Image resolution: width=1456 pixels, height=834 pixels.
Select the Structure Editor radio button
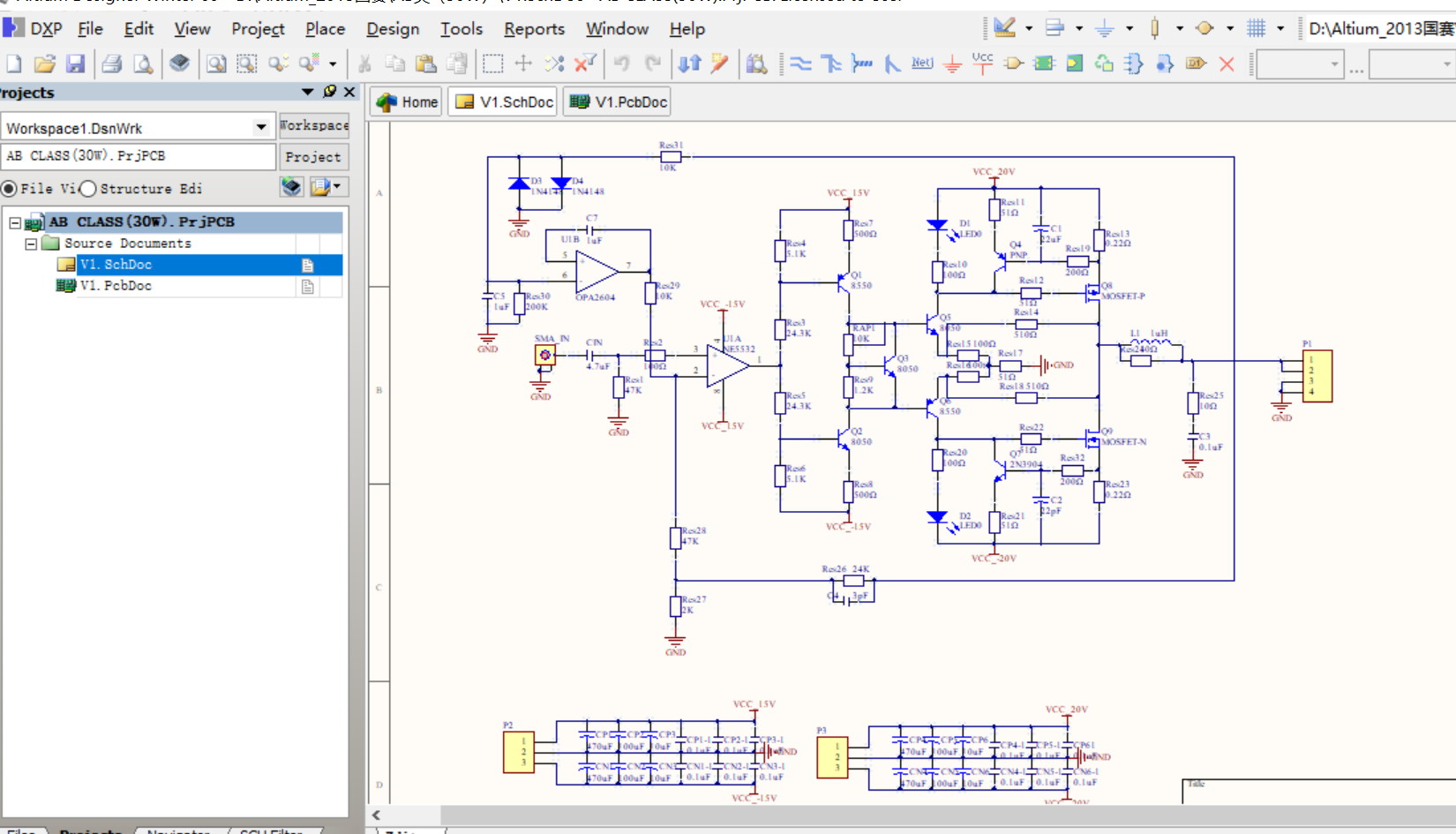pos(88,188)
